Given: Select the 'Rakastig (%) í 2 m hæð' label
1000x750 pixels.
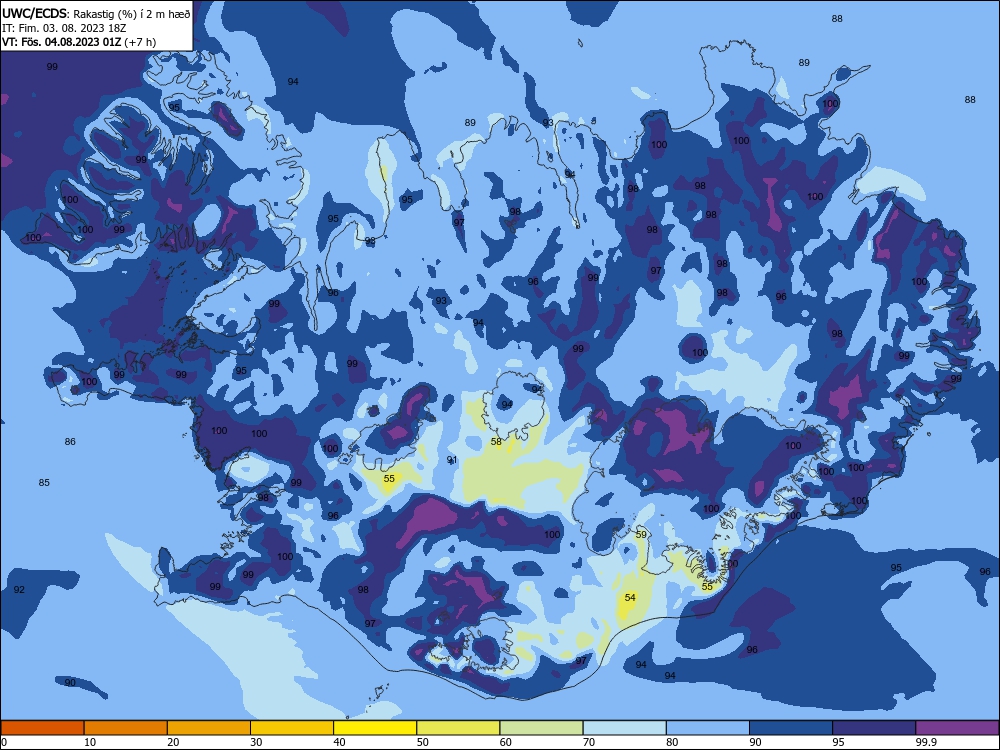Looking at the screenshot, I should point(132,14).
